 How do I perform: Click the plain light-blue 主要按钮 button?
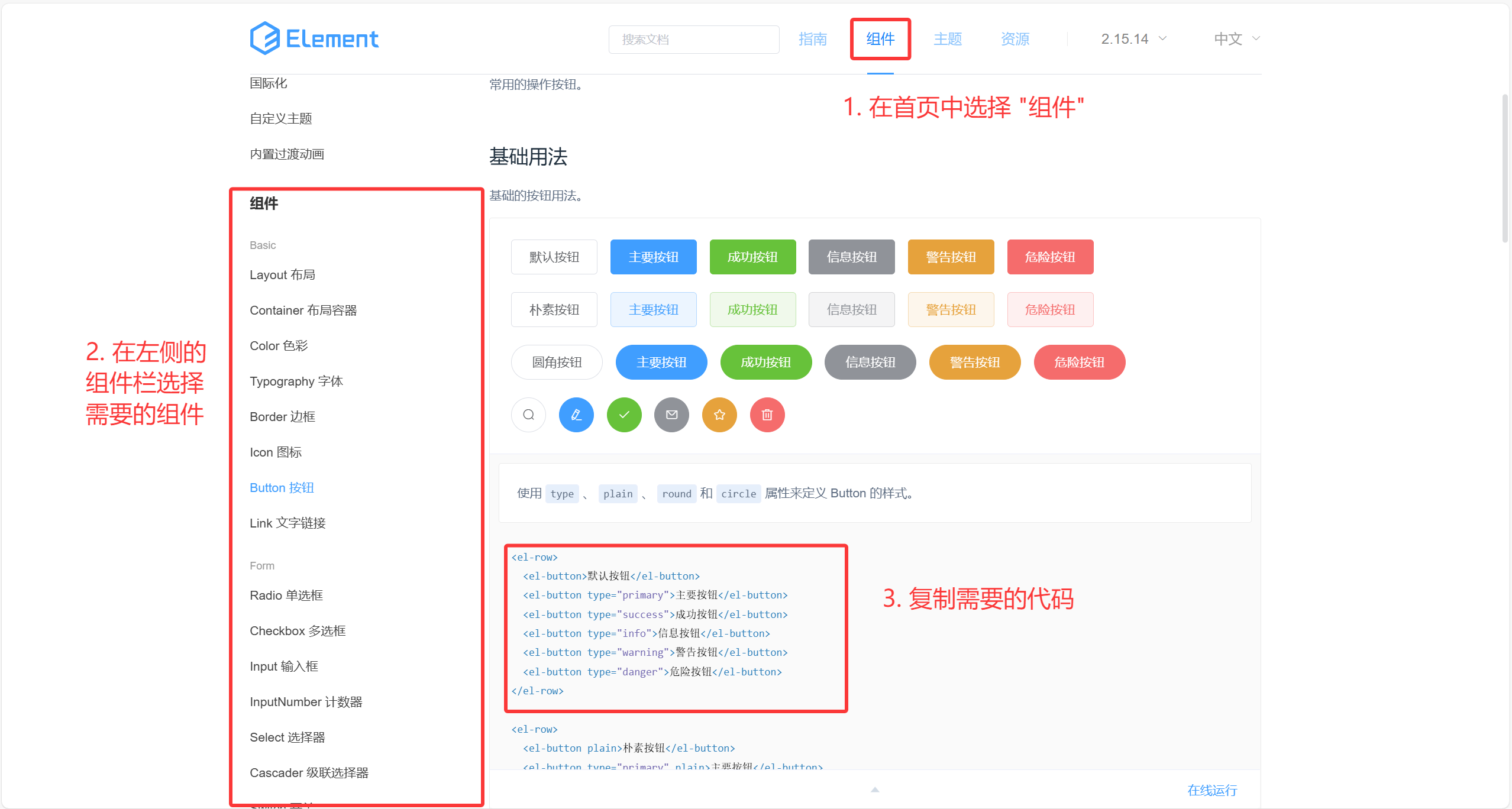(x=653, y=309)
